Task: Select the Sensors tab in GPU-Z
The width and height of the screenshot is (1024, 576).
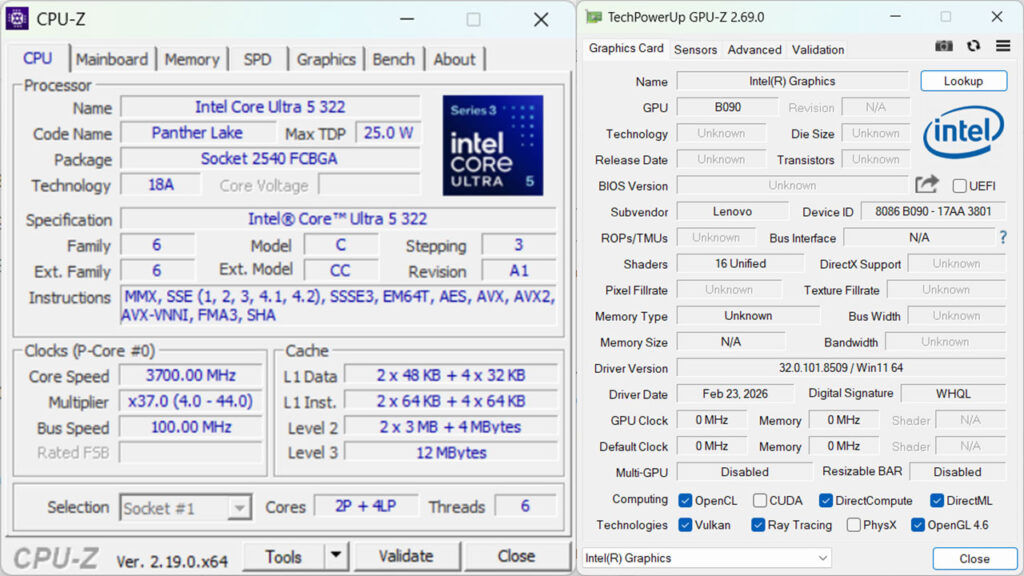Action: [695, 50]
